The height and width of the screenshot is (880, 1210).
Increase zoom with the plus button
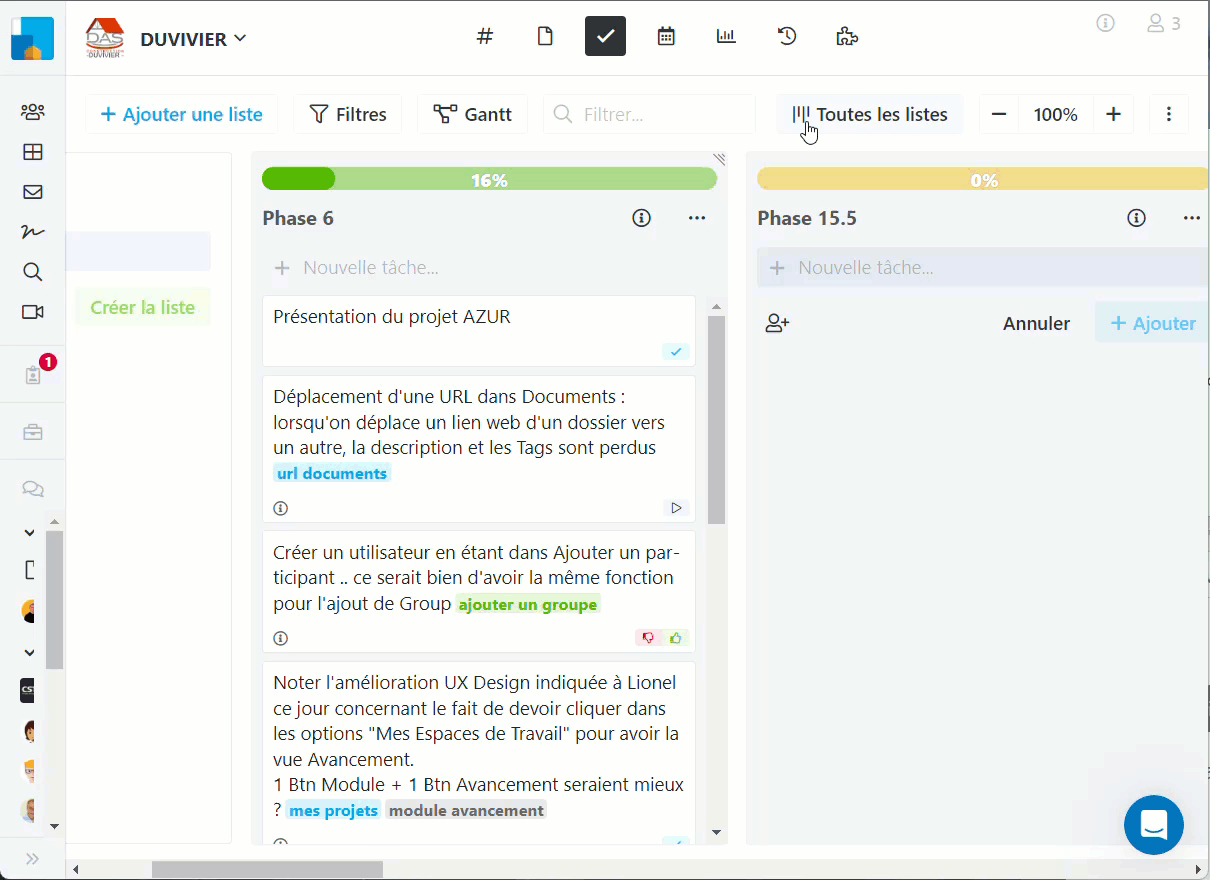[1113, 114]
